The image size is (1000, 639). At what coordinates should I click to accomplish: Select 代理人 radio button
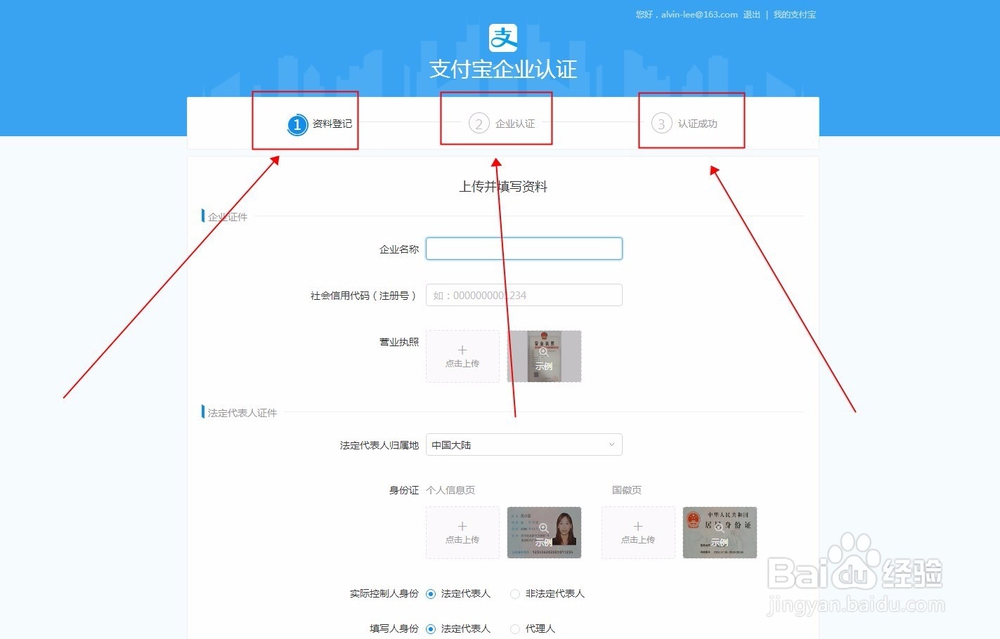click(515, 629)
